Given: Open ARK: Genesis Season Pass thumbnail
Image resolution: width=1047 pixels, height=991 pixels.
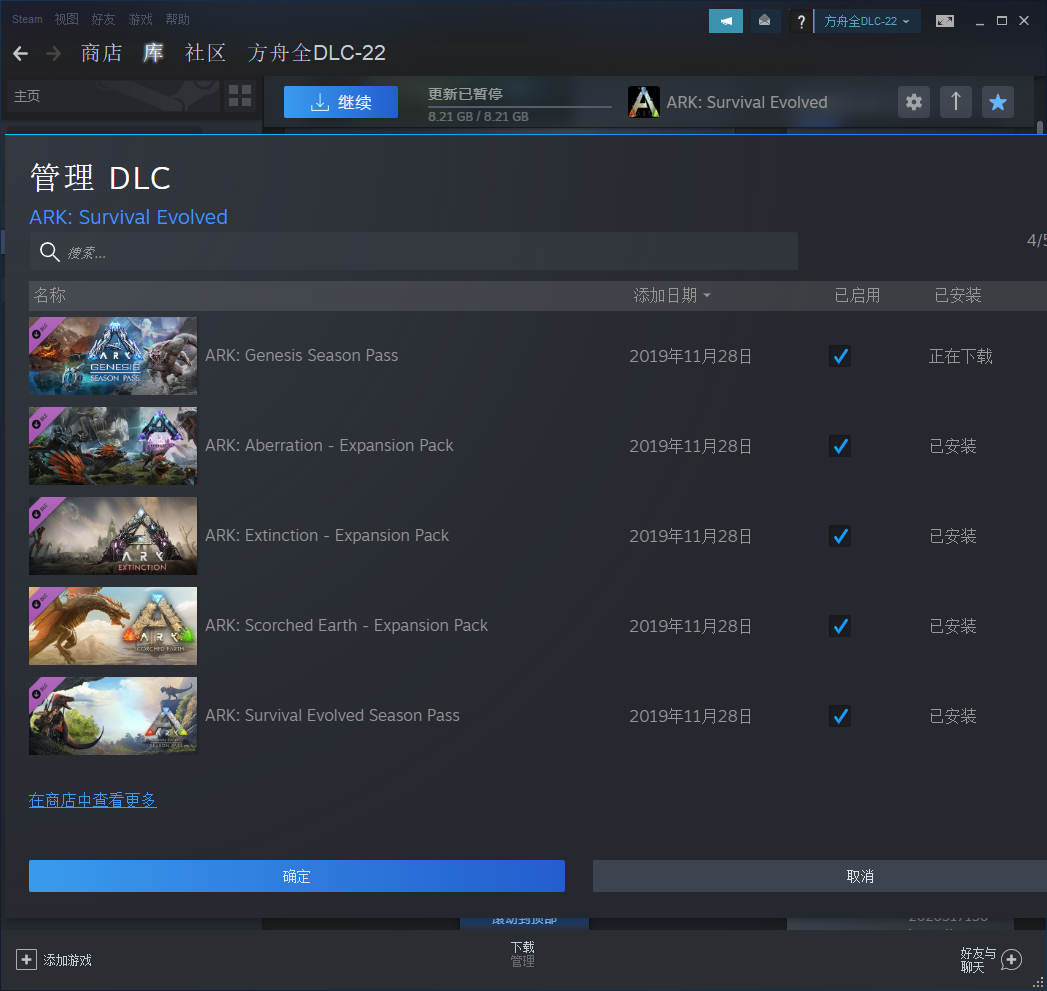Looking at the screenshot, I should coord(113,356).
